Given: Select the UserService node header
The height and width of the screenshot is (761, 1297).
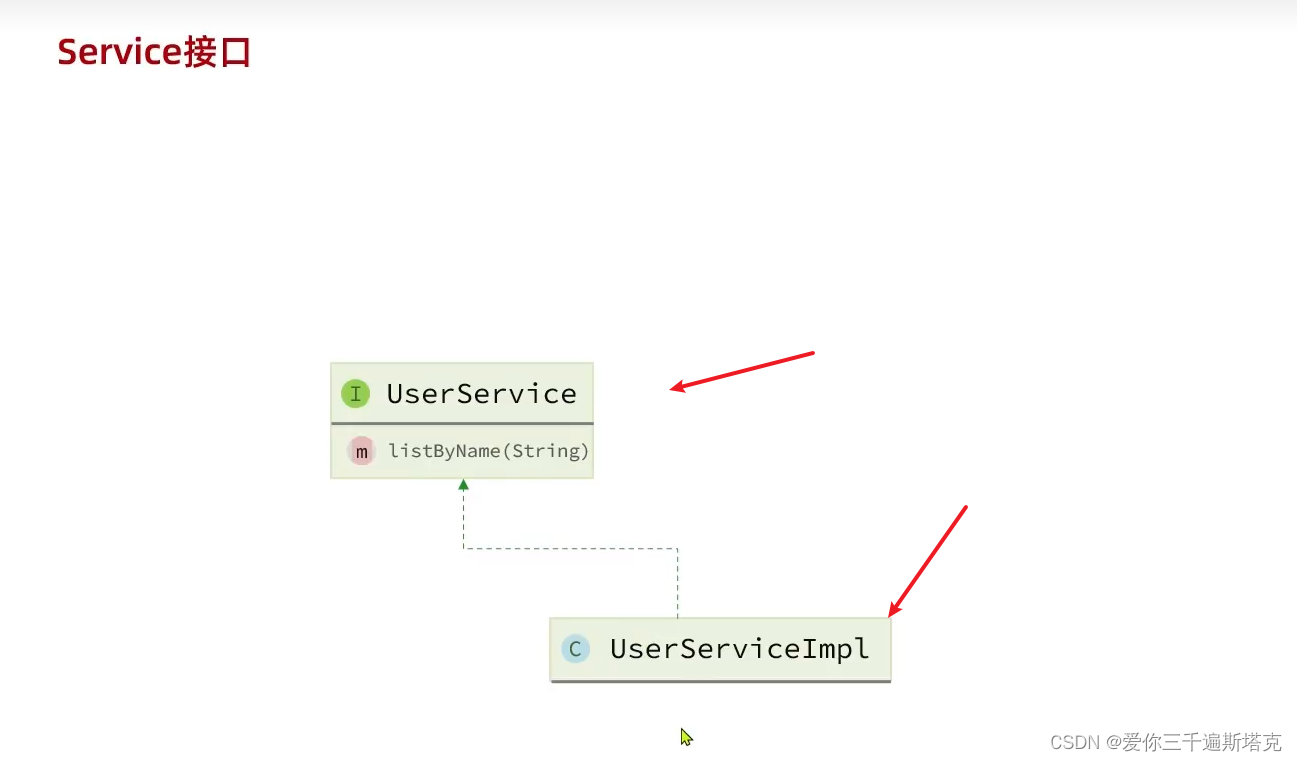Looking at the screenshot, I should pyautogui.click(x=462, y=393).
